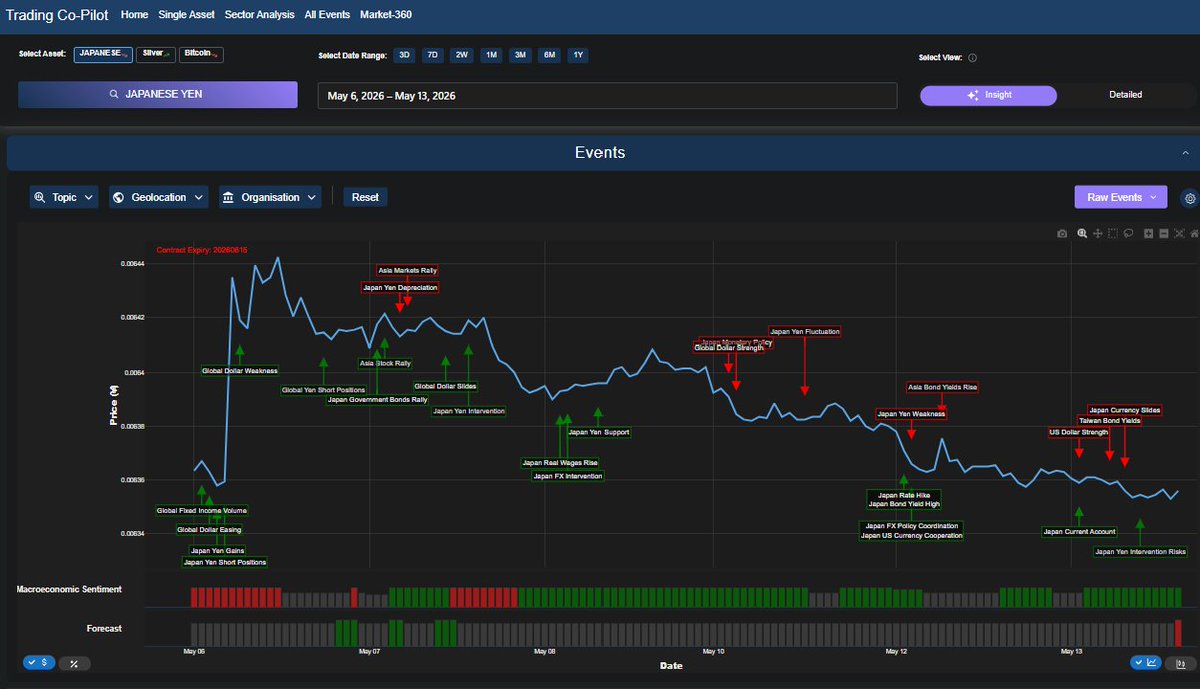
Task: Switch to Detailed view
Action: pyautogui.click(x=1125, y=95)
